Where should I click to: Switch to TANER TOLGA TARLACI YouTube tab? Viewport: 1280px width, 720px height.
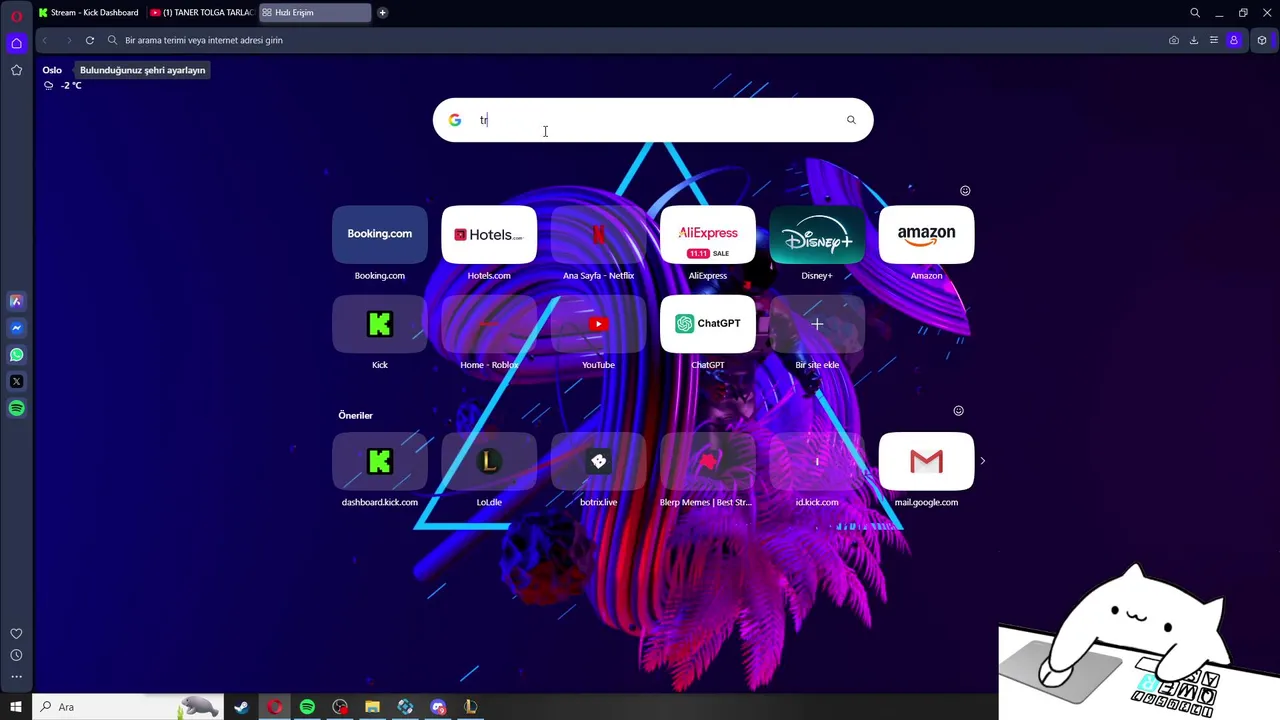click(201, 13)
